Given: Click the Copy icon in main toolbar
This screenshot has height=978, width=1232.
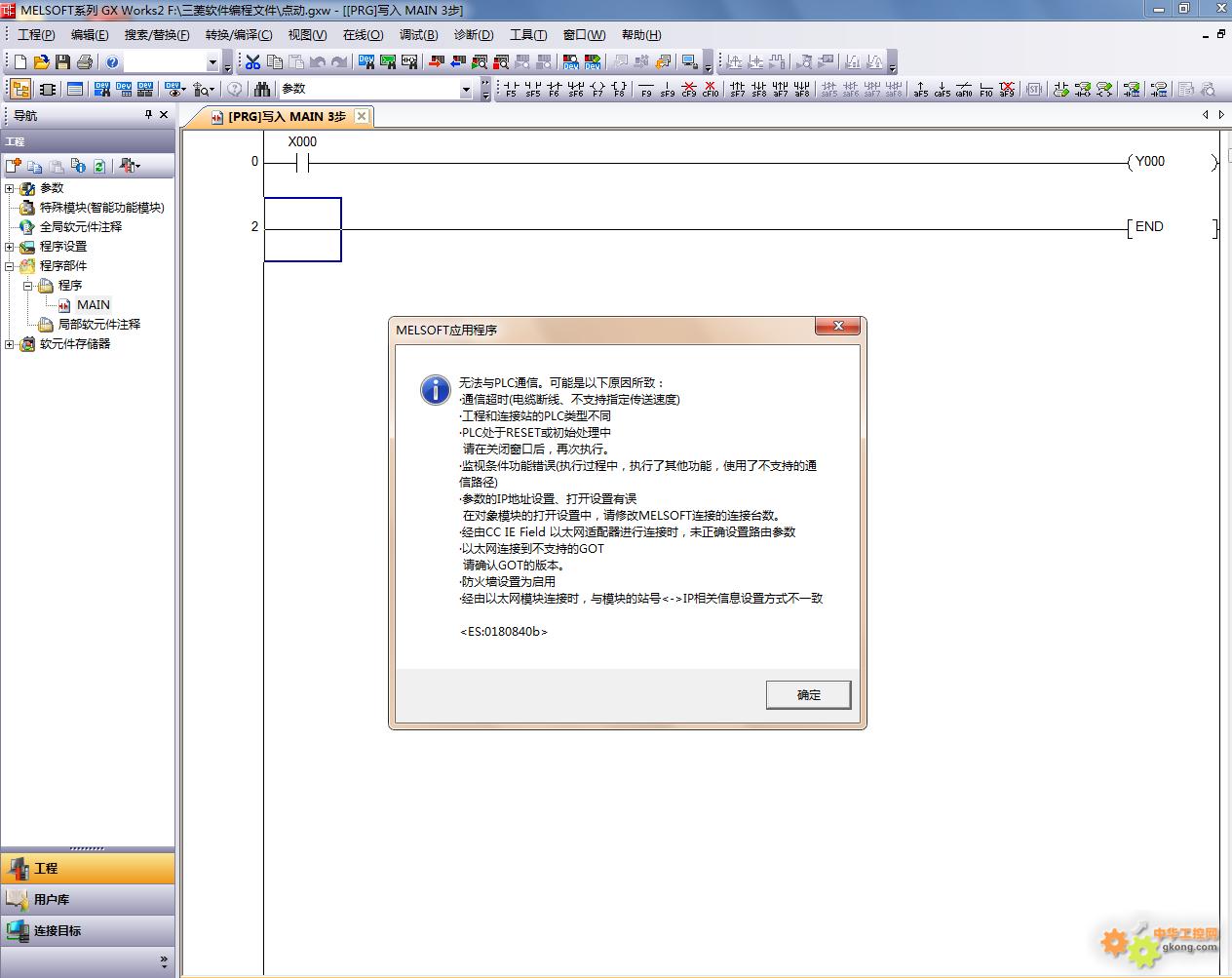Looking at the screenshot, I should 274,62.
